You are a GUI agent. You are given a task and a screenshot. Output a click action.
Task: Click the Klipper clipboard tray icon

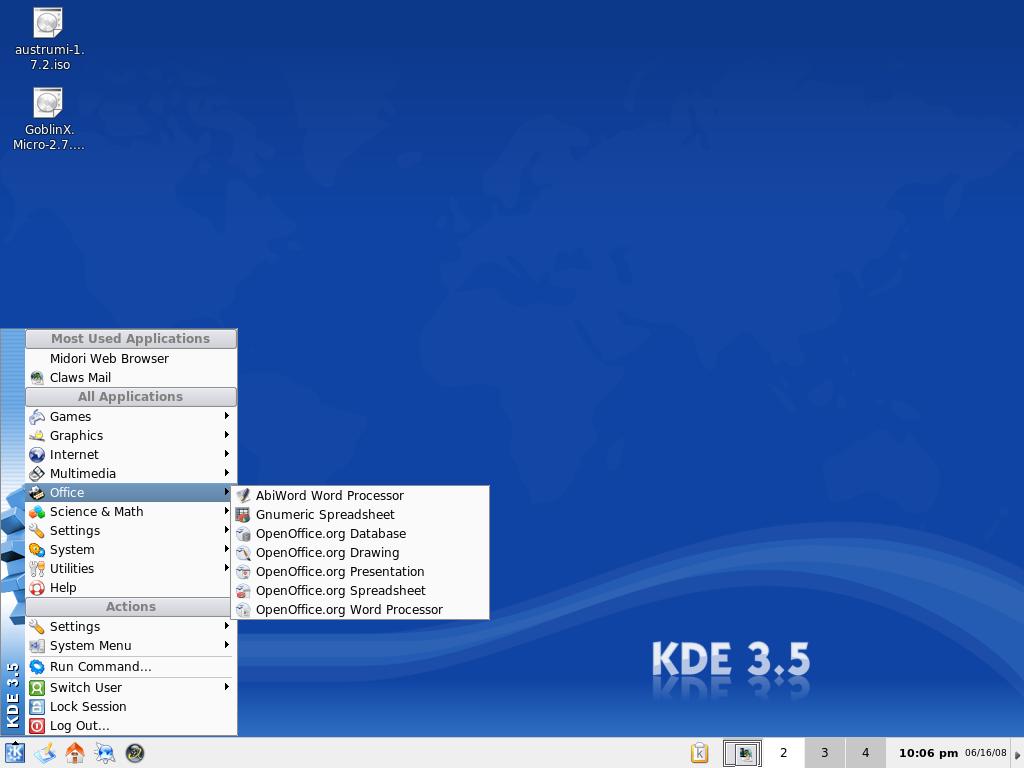tap(700, 753)
